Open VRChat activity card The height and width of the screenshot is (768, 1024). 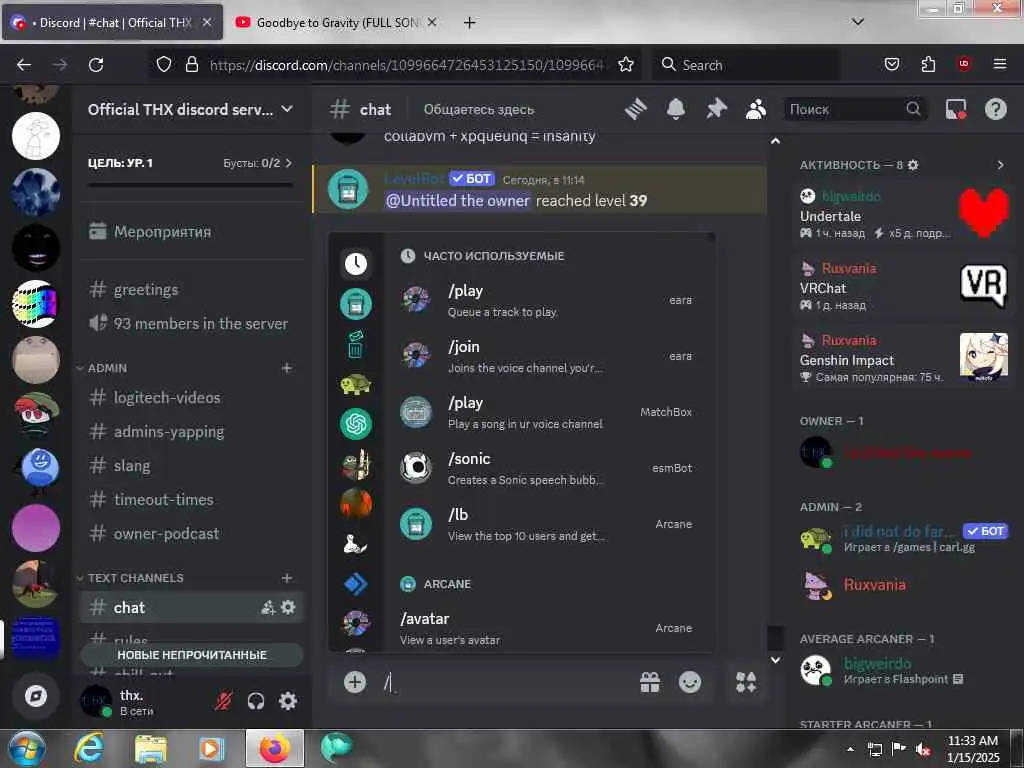[904, 285]
